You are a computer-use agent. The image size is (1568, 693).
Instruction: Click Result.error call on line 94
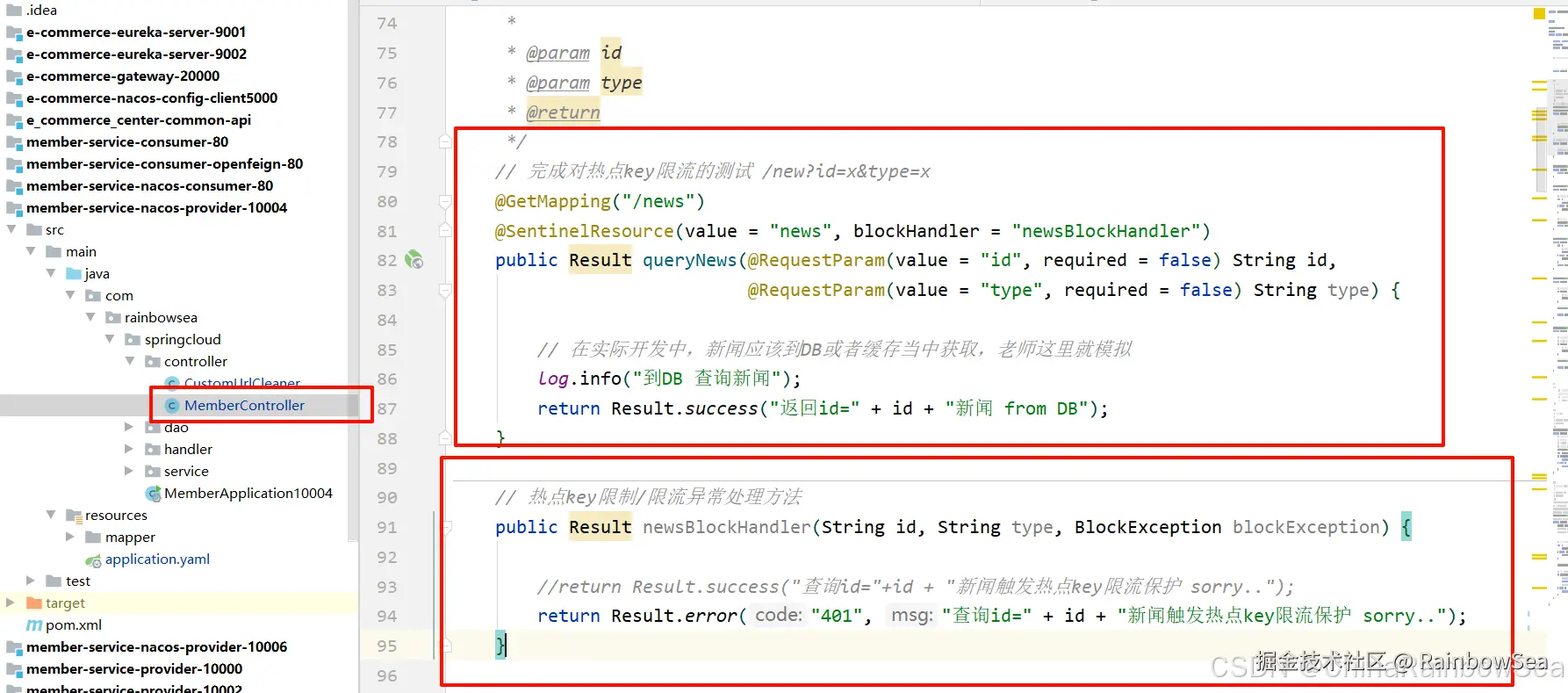(x=673, y=616)
